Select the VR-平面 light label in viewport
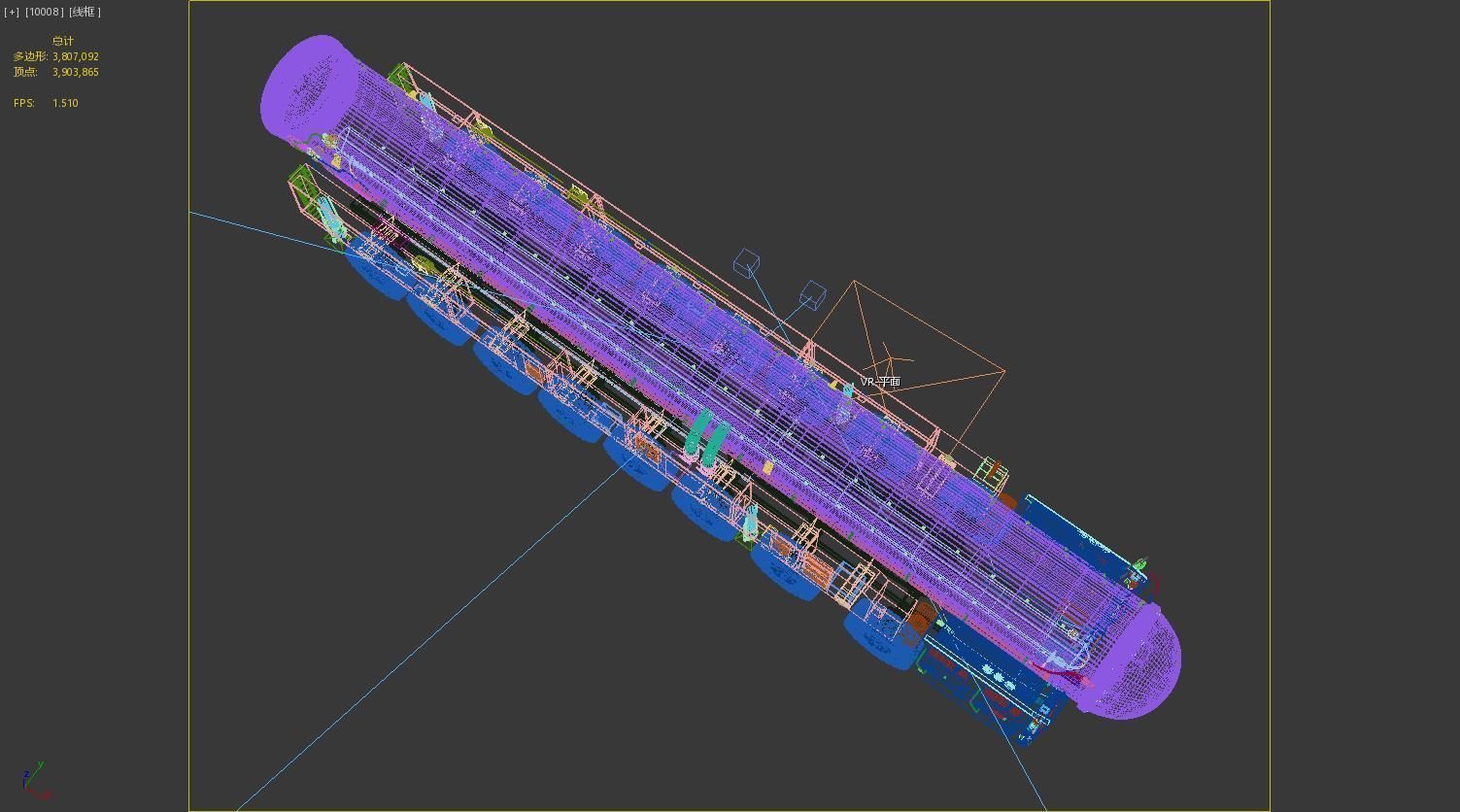Viewport: 1460px width, 812px height. (x=880, y=382)
